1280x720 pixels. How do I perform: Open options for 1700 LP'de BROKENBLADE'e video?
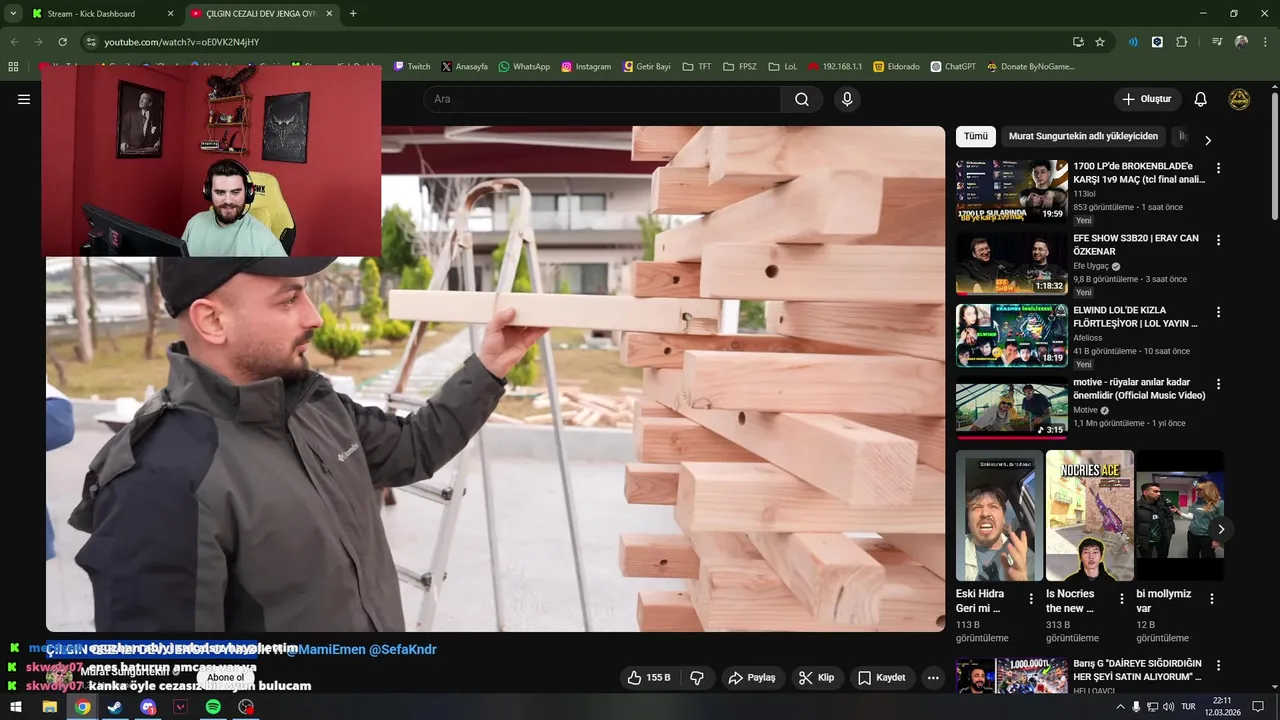1218,168
